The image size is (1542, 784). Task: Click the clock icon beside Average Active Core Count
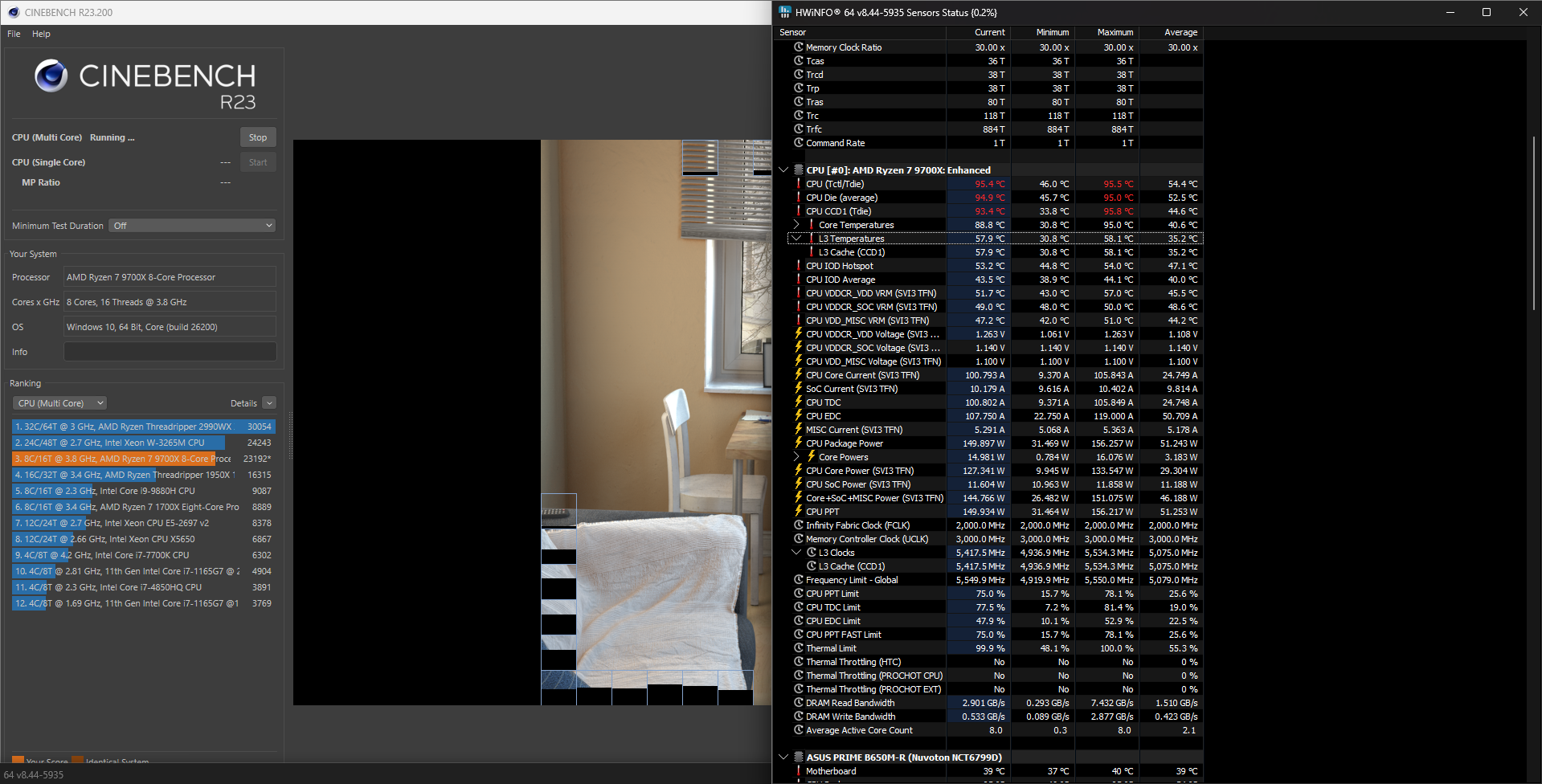coord(799,730)
